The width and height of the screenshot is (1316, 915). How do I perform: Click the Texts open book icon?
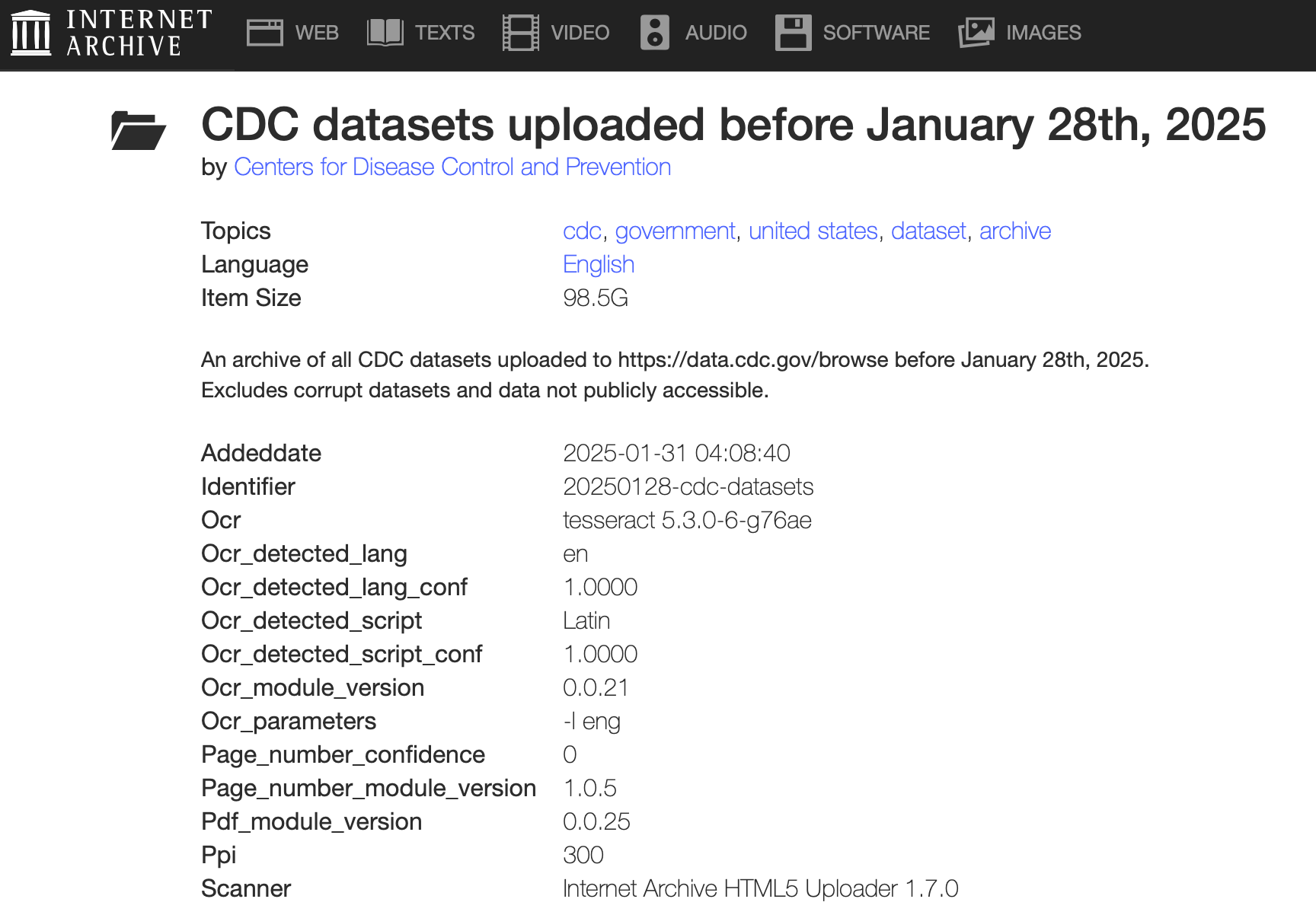click(x=385, y=33)
